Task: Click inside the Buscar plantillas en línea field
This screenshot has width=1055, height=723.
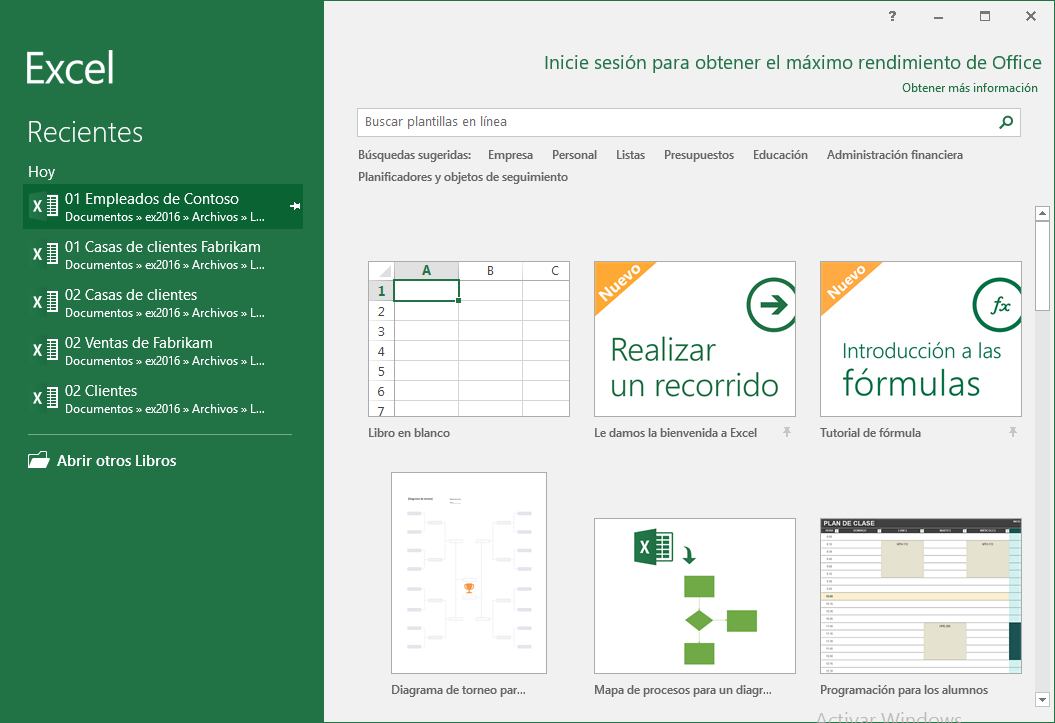Action: pos(600,122)
